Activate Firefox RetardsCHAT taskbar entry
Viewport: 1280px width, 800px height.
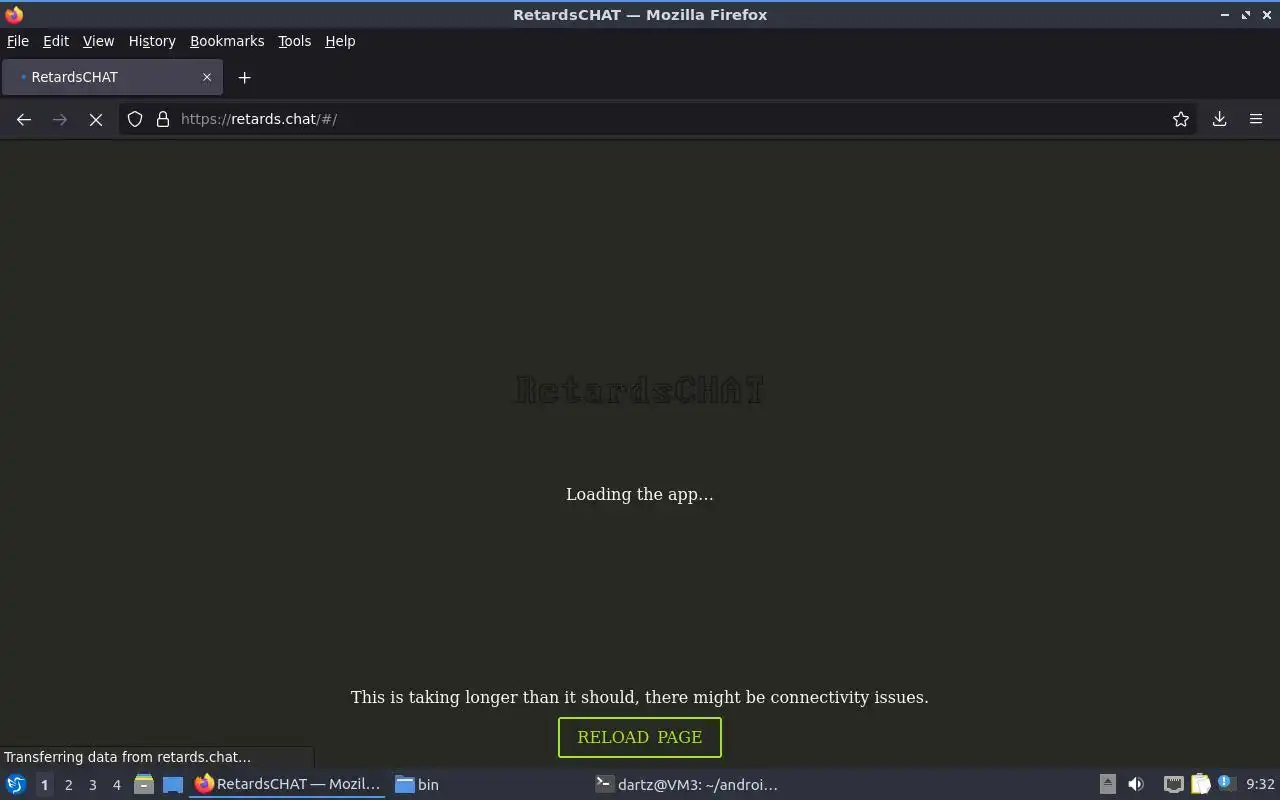click(x=288, y=785)
